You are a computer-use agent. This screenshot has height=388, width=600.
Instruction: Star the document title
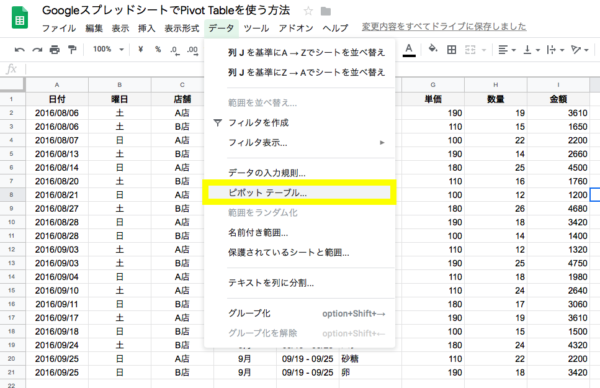pos(308,11)
